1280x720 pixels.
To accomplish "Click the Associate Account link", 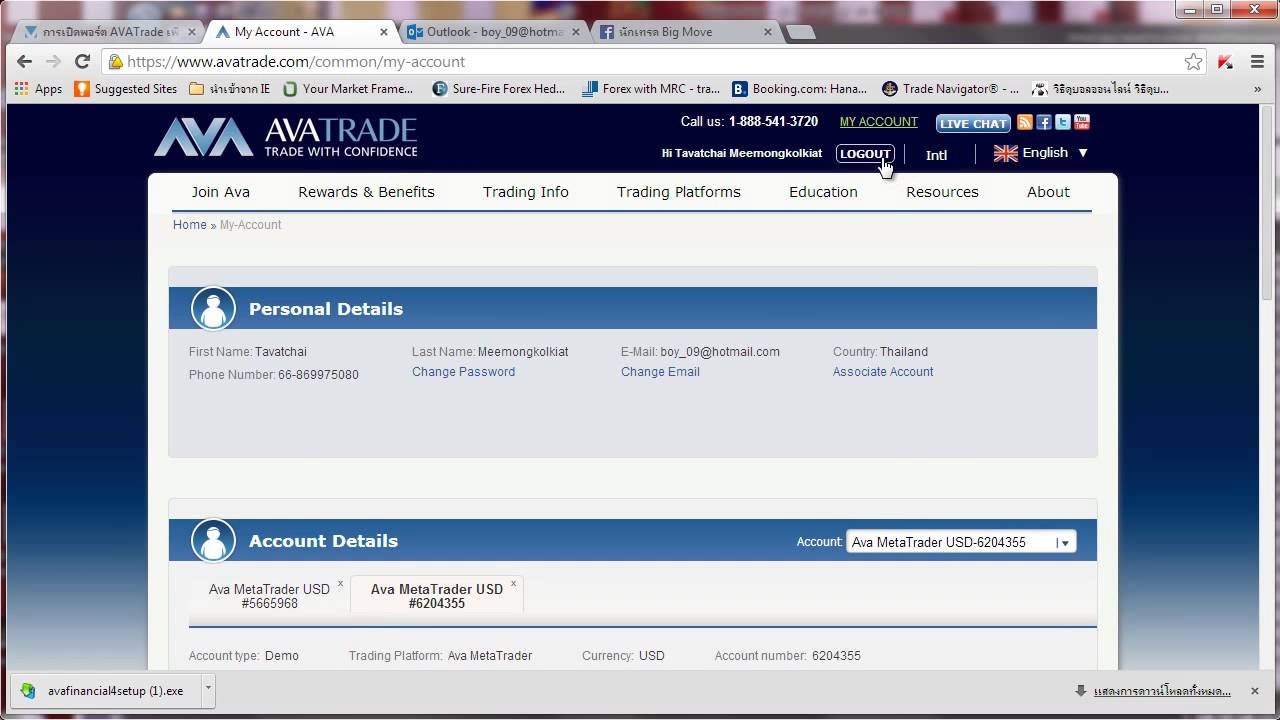I will click(x=883, y=372).
